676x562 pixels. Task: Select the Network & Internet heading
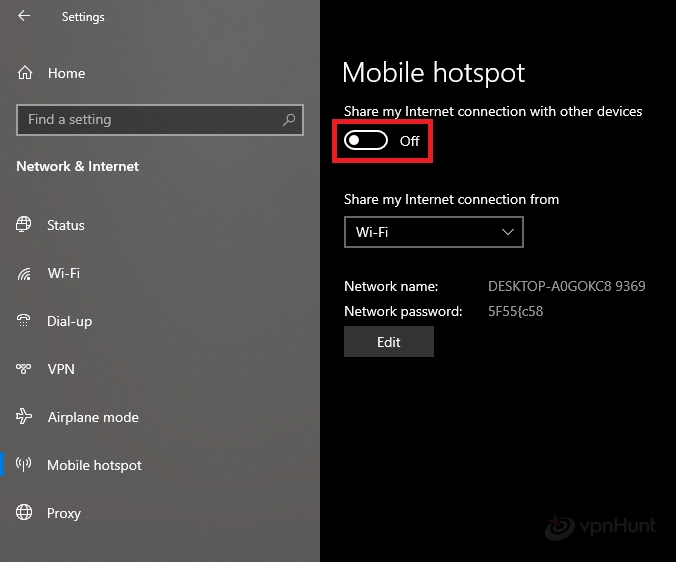click(78, 166)
